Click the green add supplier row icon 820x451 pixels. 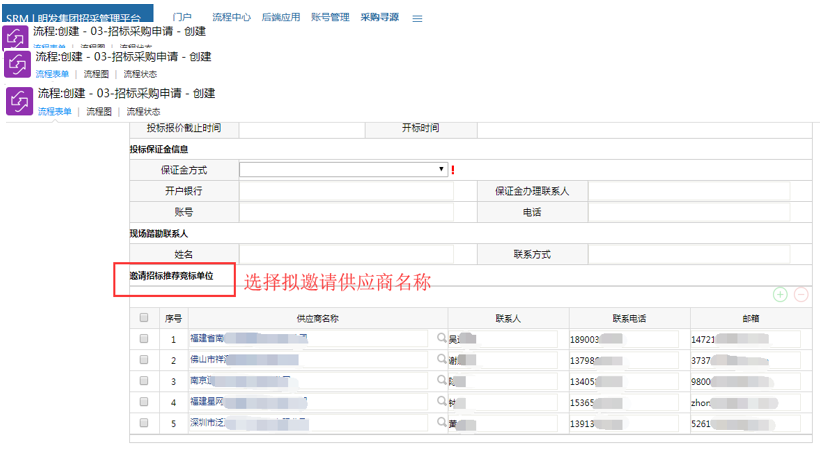(x=780, y=295)
